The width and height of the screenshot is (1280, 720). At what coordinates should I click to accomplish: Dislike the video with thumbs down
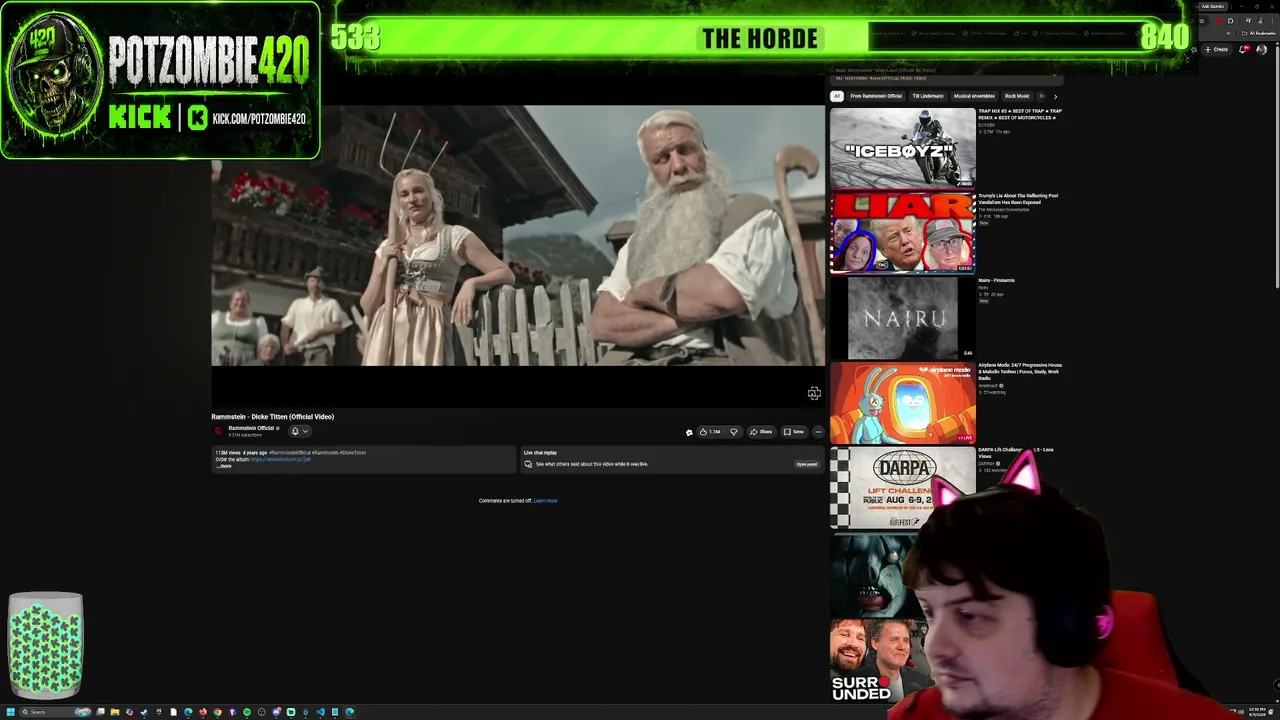tap(734, 432)
